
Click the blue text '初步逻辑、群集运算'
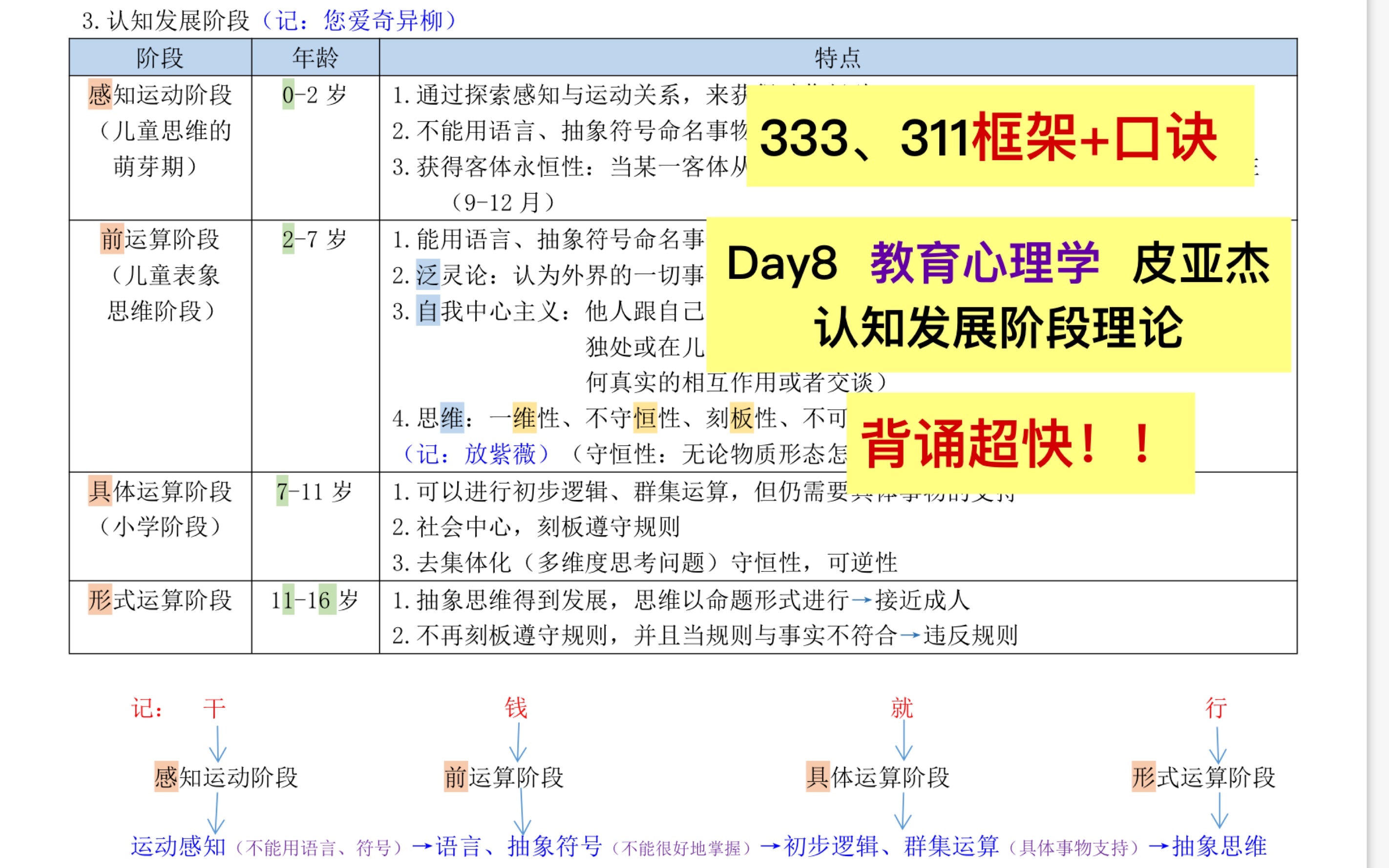891,846
